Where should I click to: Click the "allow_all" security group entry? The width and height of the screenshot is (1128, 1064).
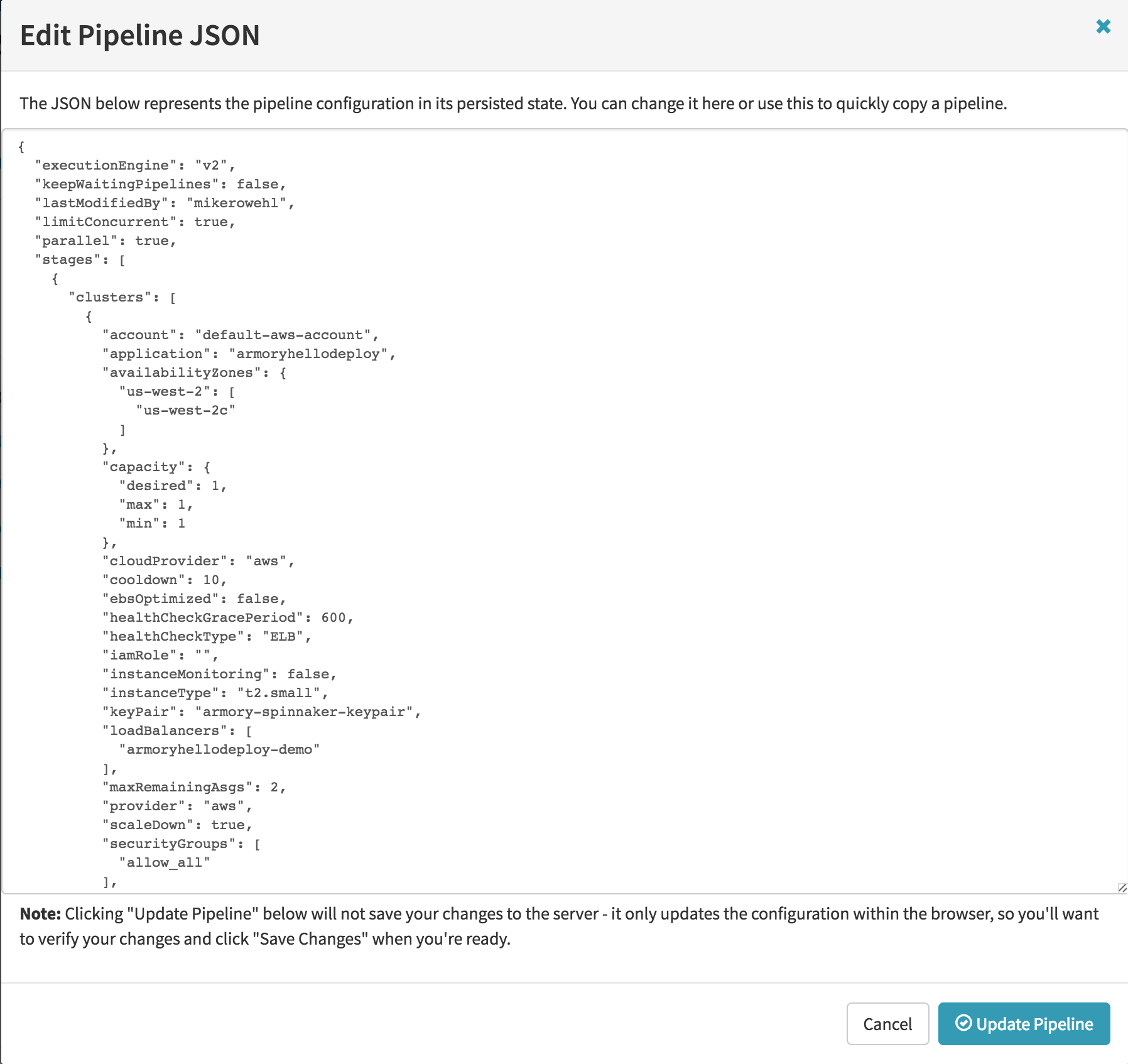coord(165,862)
